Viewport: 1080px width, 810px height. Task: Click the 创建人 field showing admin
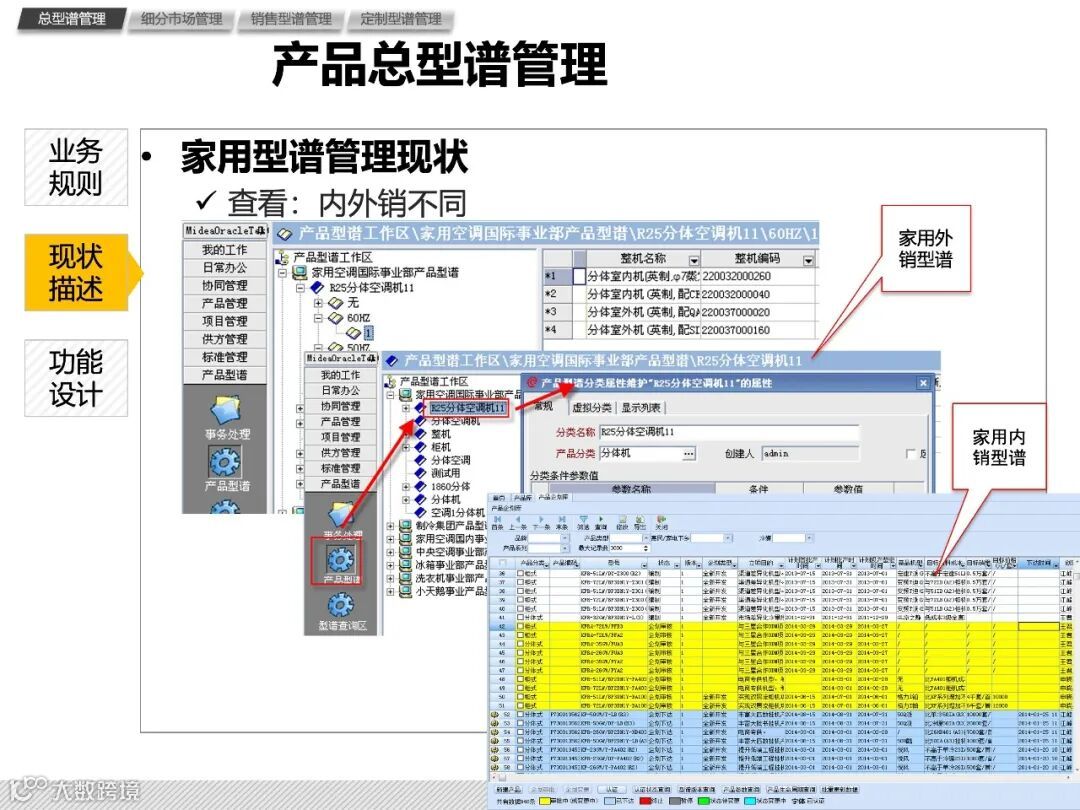click(x=810, y=453)
